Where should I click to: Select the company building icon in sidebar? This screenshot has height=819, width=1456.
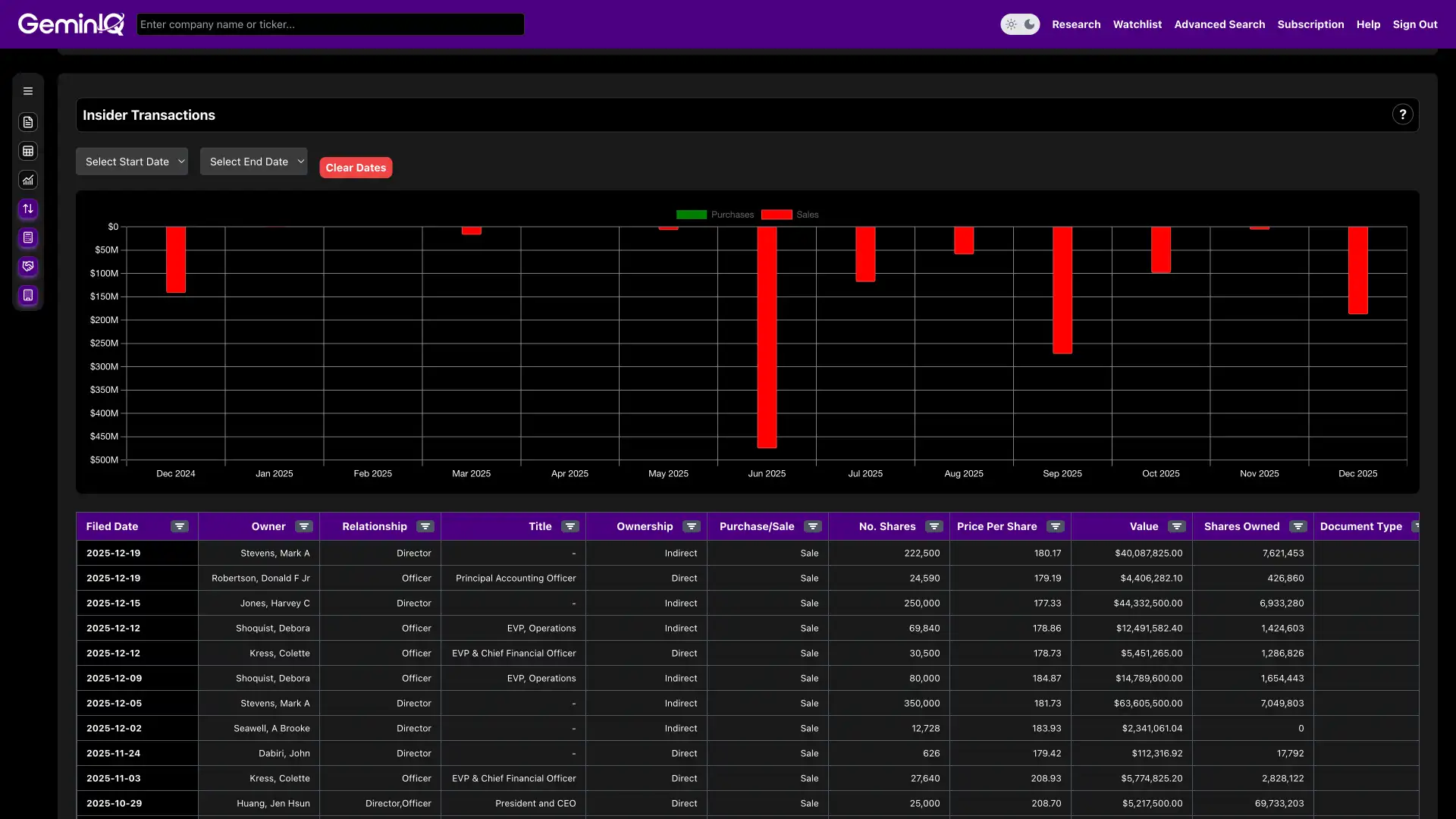click(x=28, y=295)
